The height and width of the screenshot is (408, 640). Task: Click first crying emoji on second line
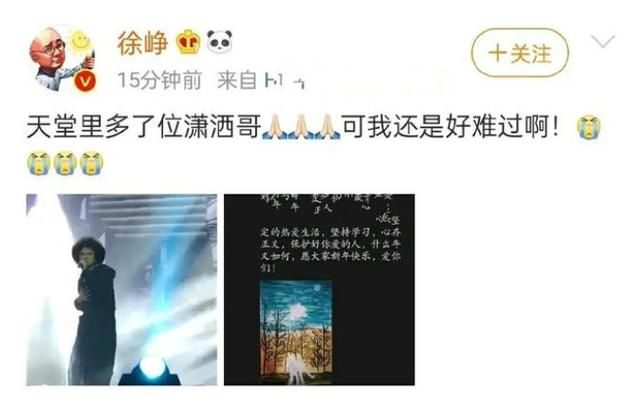point(39,163)
